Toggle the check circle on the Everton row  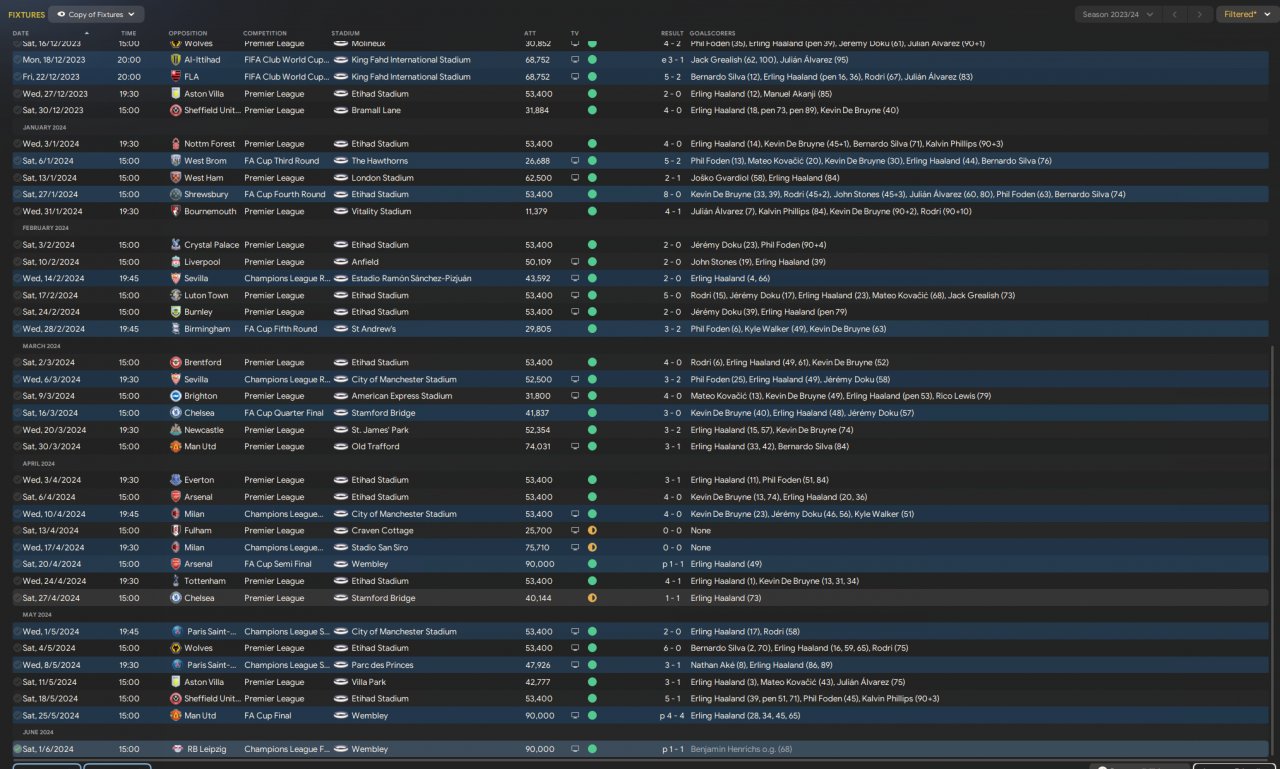coord(17,480)
